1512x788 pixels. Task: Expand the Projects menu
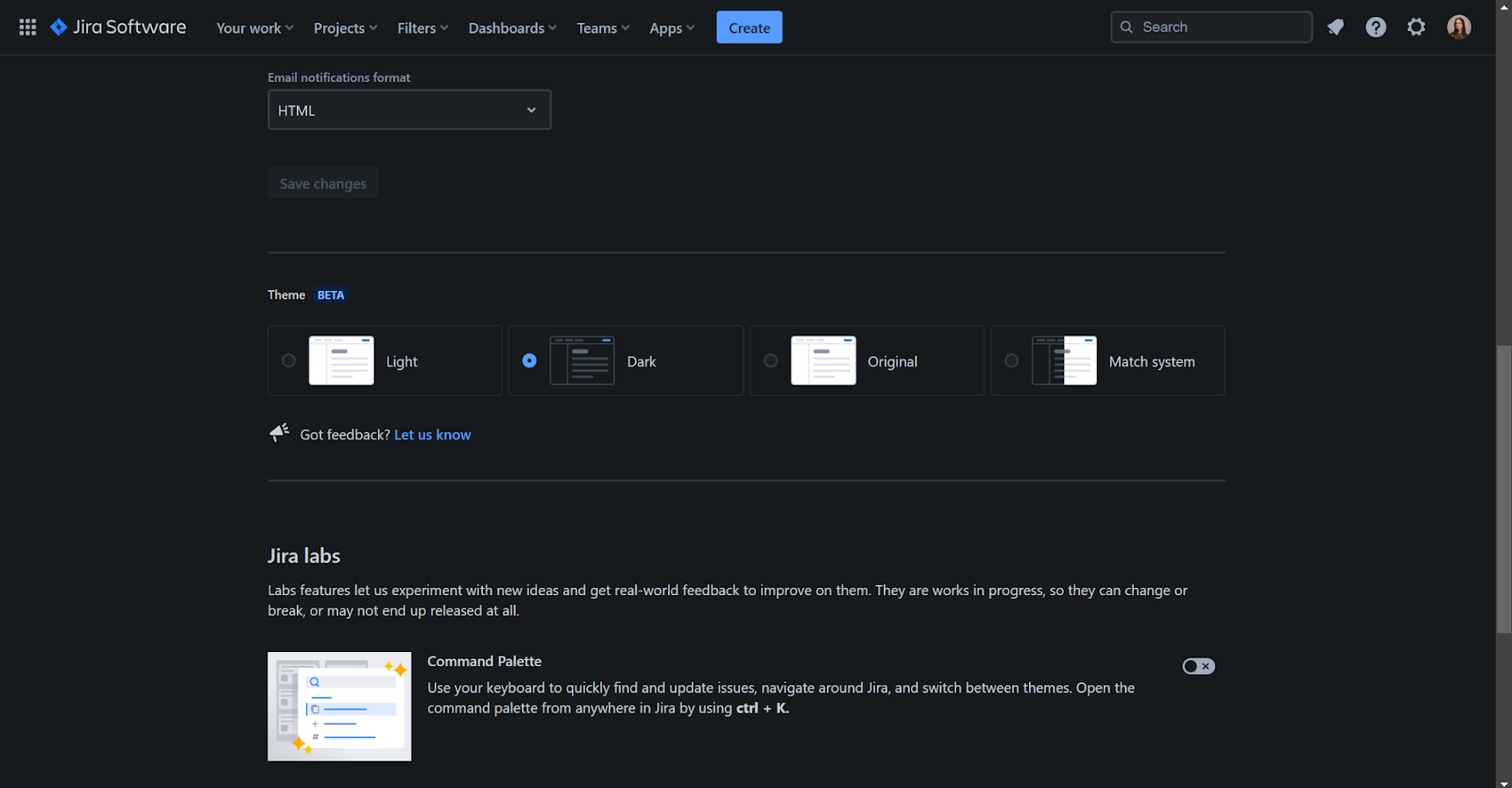tap(345, 28)
